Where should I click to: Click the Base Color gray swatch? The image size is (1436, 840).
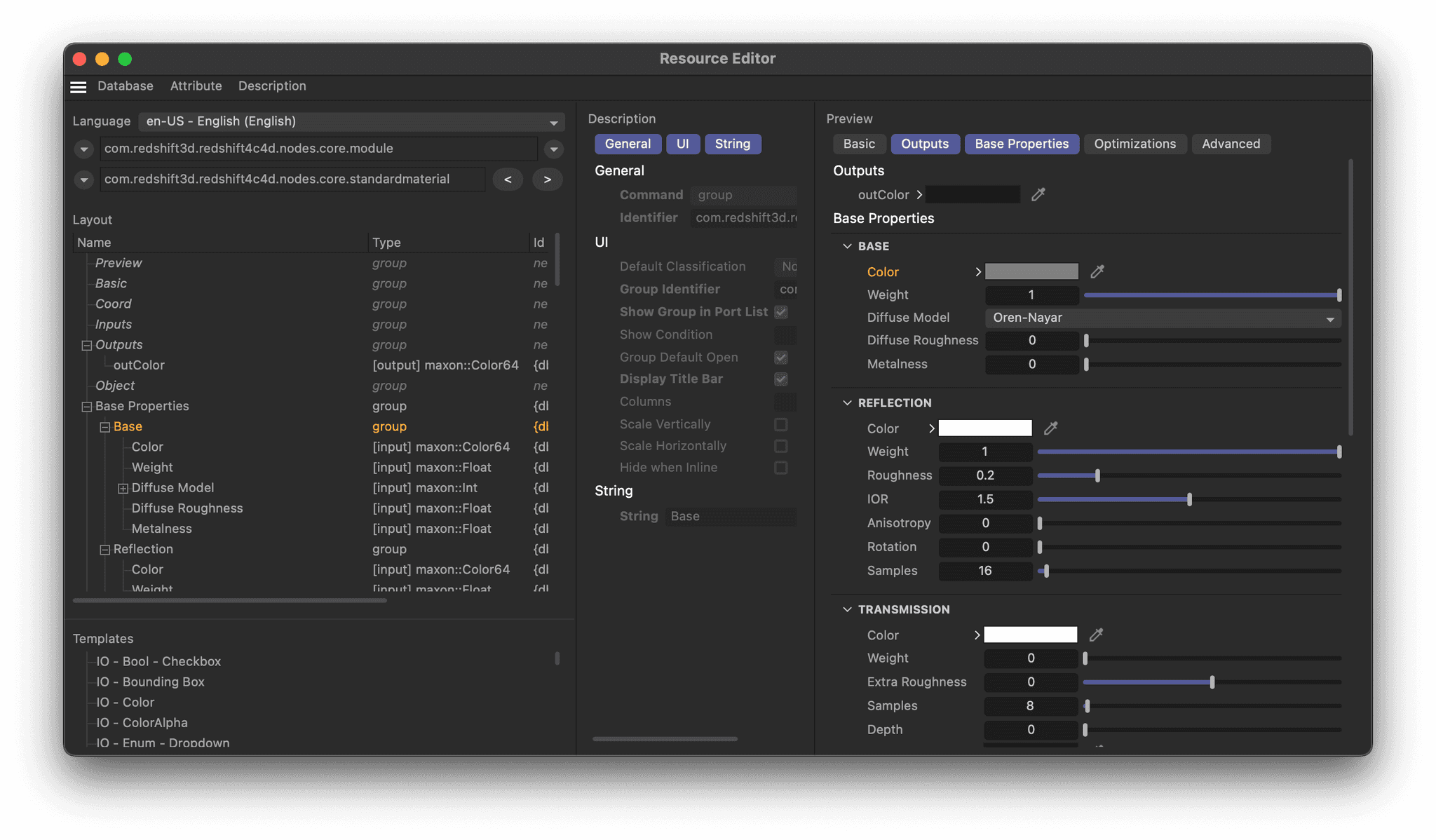coord(1031,271)
